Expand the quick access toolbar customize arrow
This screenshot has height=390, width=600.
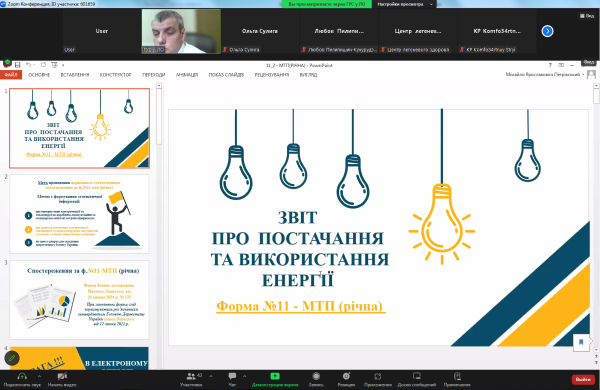tap(63, 65)
